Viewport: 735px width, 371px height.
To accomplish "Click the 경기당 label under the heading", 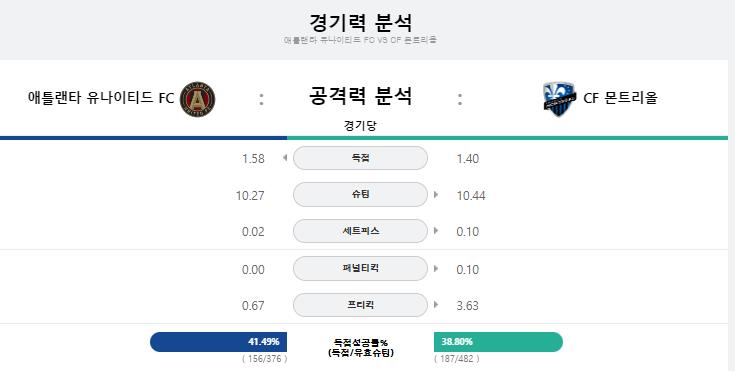I will point(360,126).
